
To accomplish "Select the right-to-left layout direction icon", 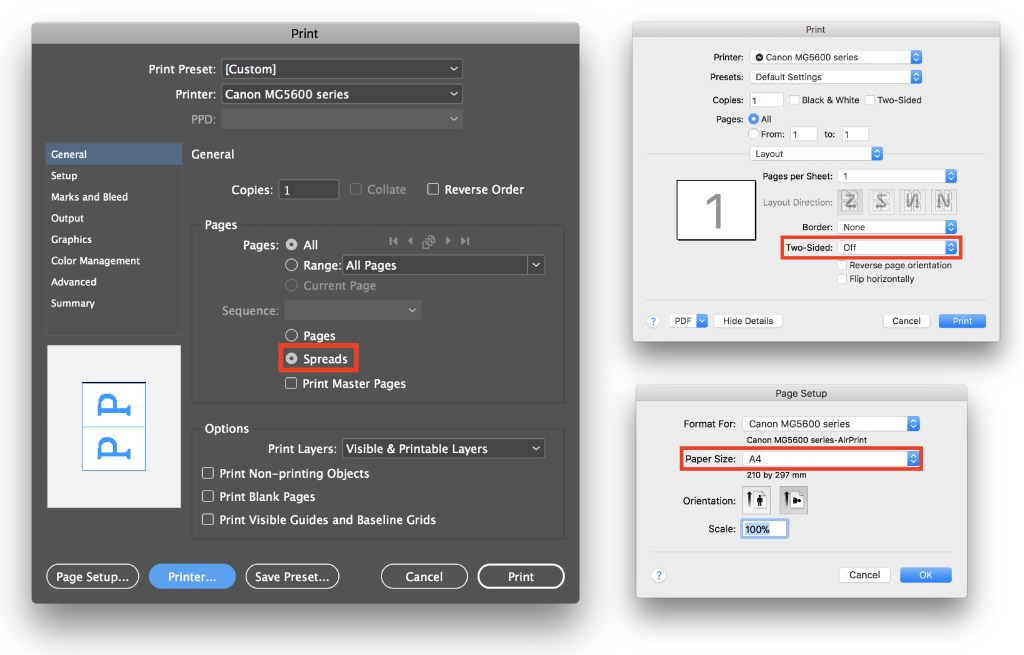I will coord(881,202).
